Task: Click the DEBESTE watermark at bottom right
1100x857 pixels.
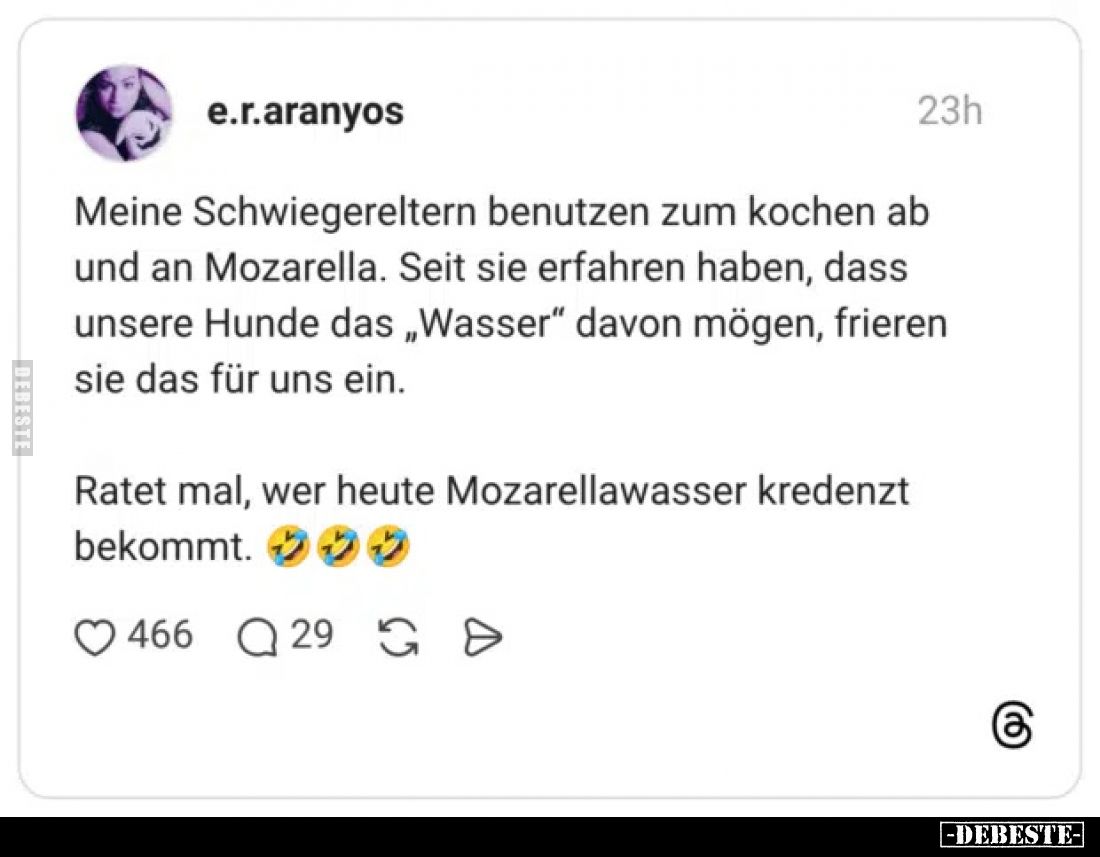Action: 1012,835
